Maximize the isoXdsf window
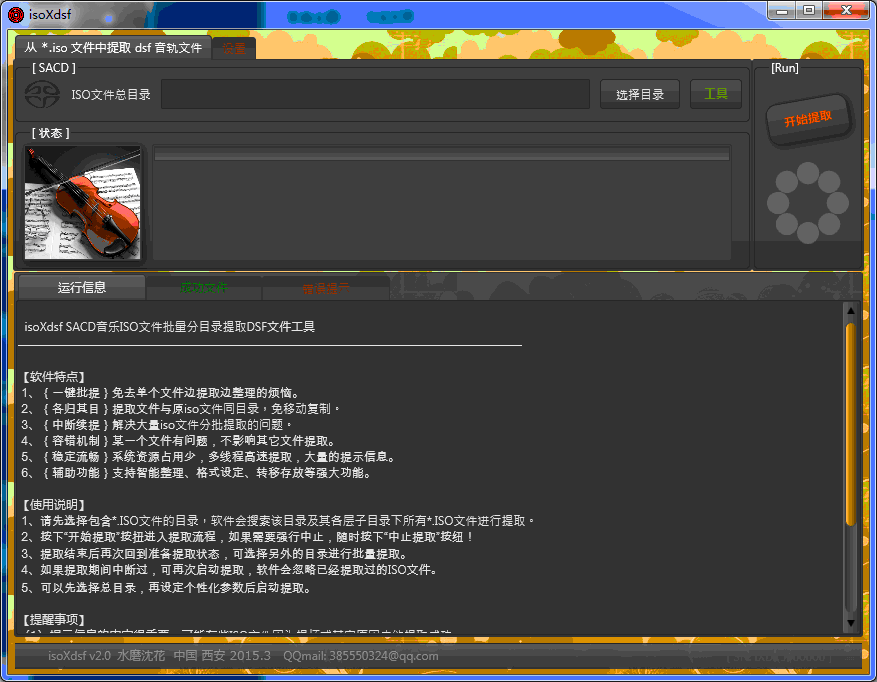The height and width of the screenshot is (682, 877). (x=807, y=10)
